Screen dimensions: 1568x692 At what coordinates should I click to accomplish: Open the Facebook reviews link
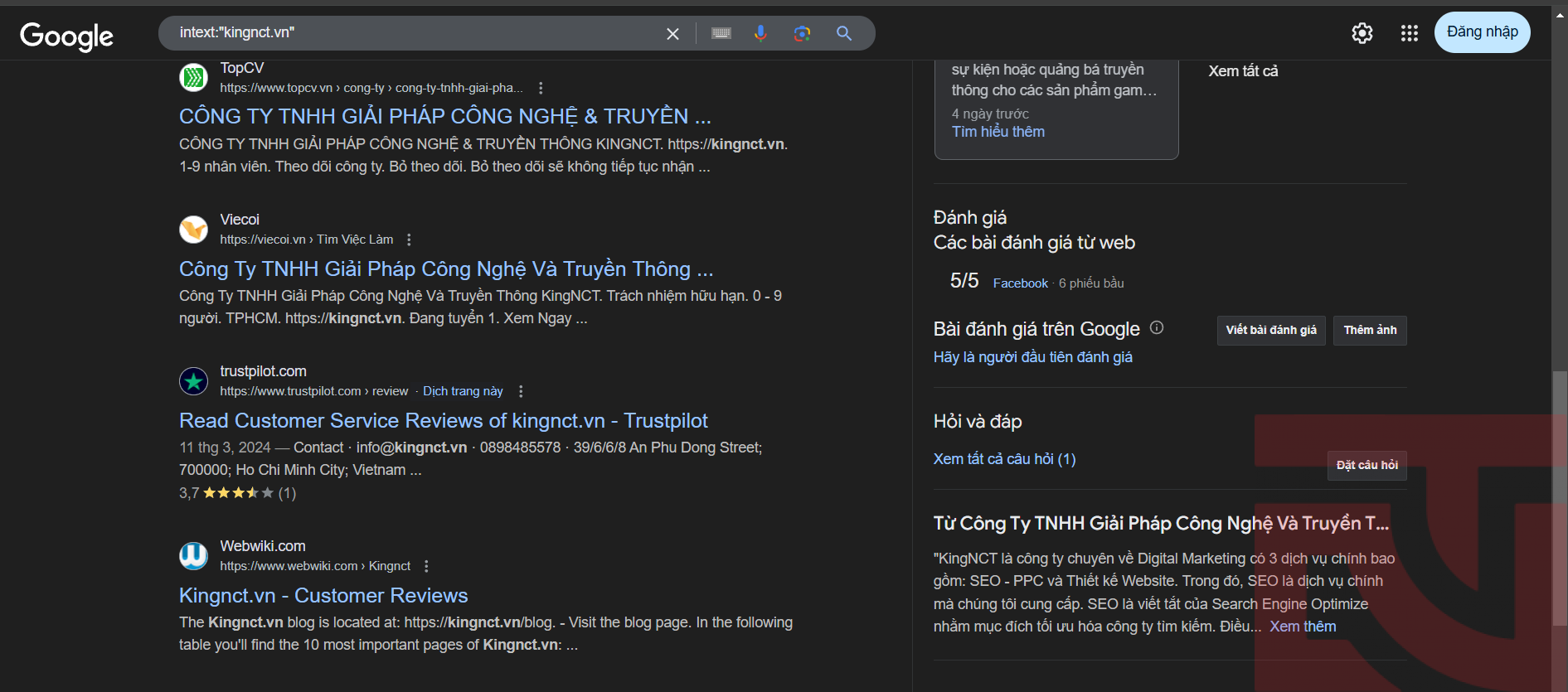1021,283
